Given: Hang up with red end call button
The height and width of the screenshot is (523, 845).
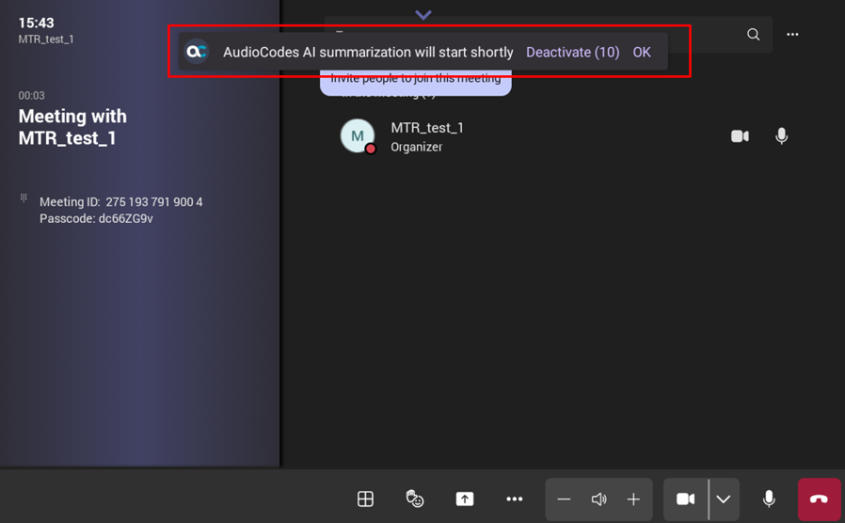Looking at the screenshot, I should click(819, 499).
